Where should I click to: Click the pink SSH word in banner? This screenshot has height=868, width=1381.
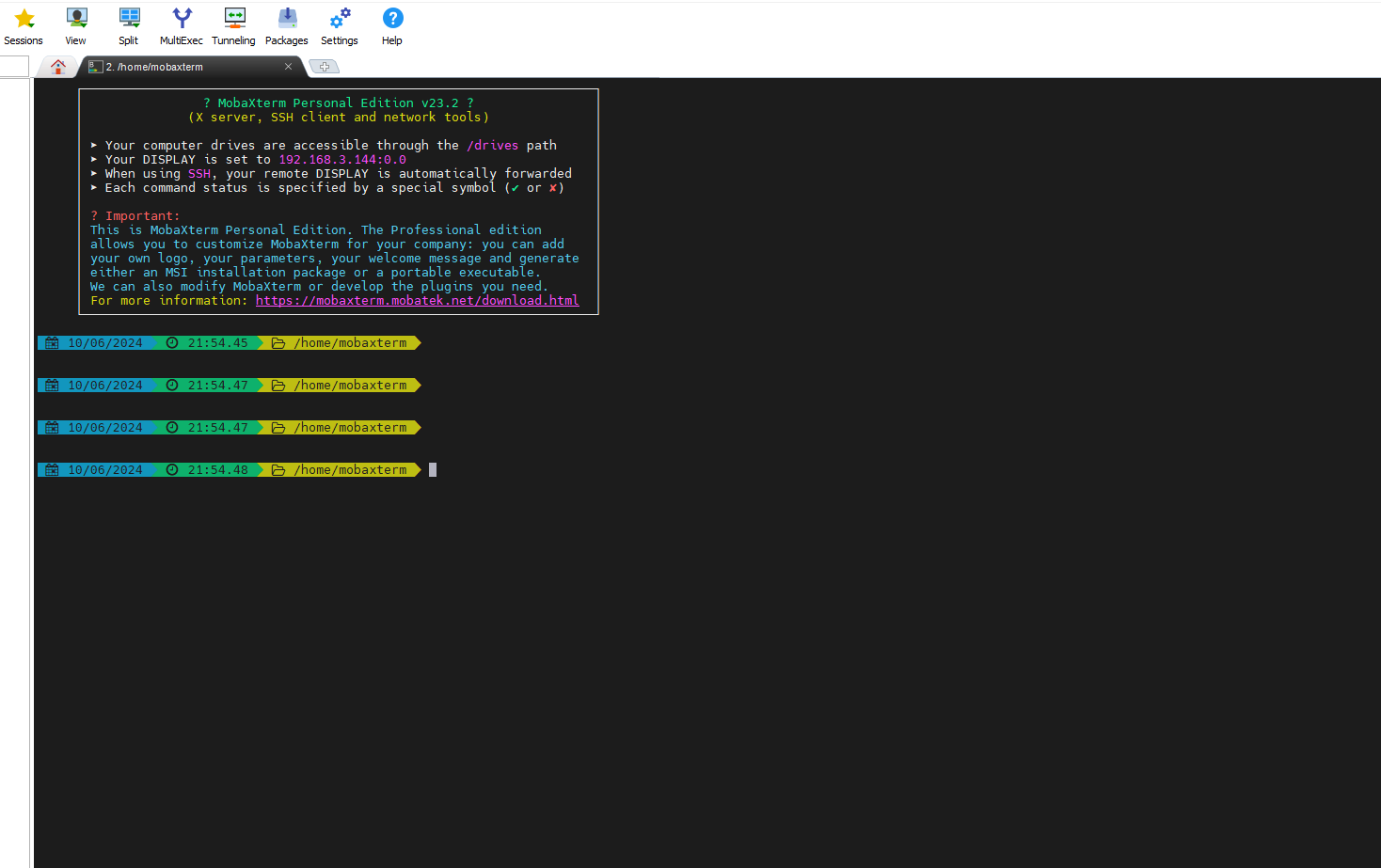coord(199,174)
